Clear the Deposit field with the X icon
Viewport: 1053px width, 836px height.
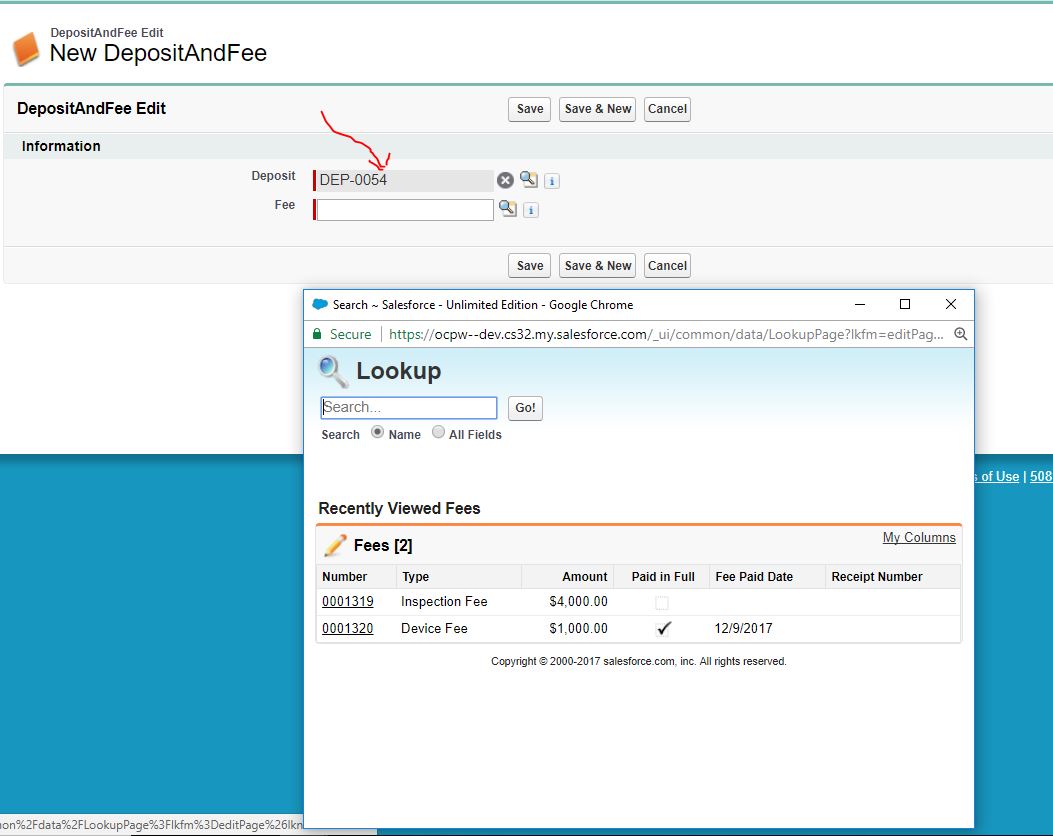(505, 180)
